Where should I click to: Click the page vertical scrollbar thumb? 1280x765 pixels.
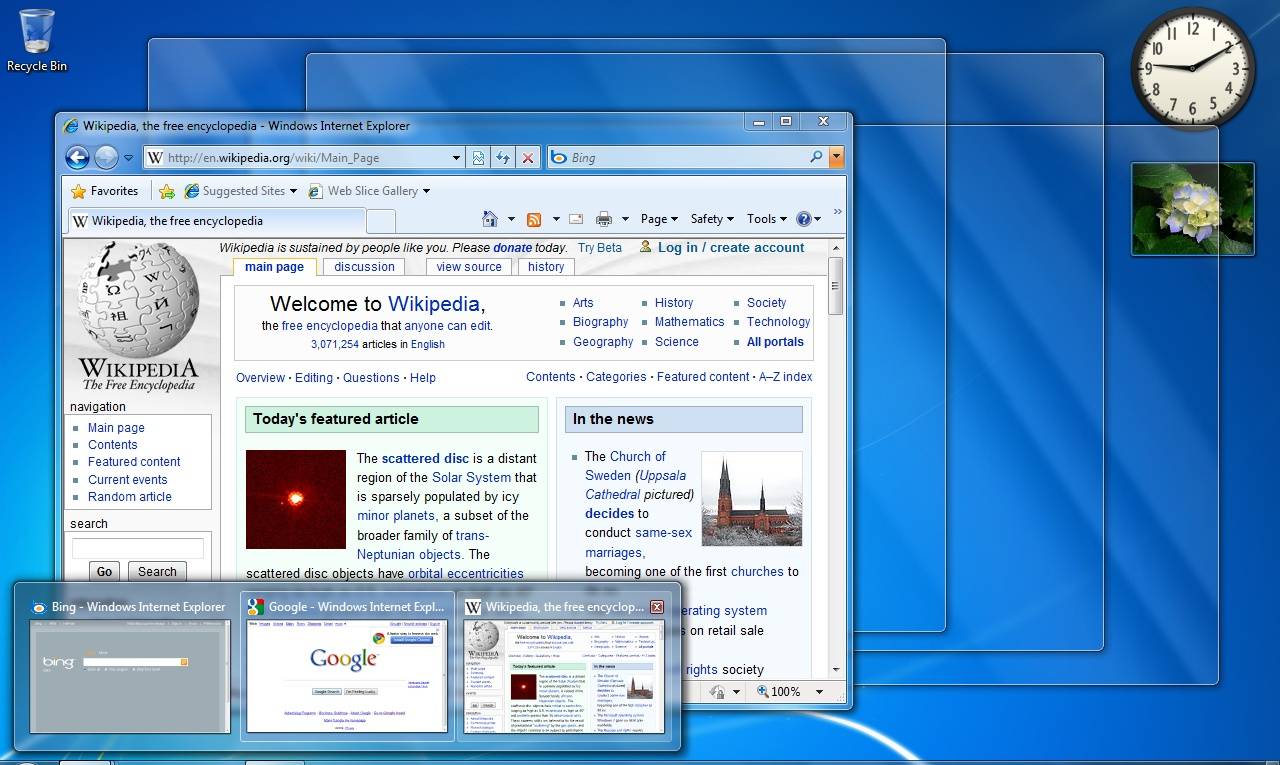835,285
